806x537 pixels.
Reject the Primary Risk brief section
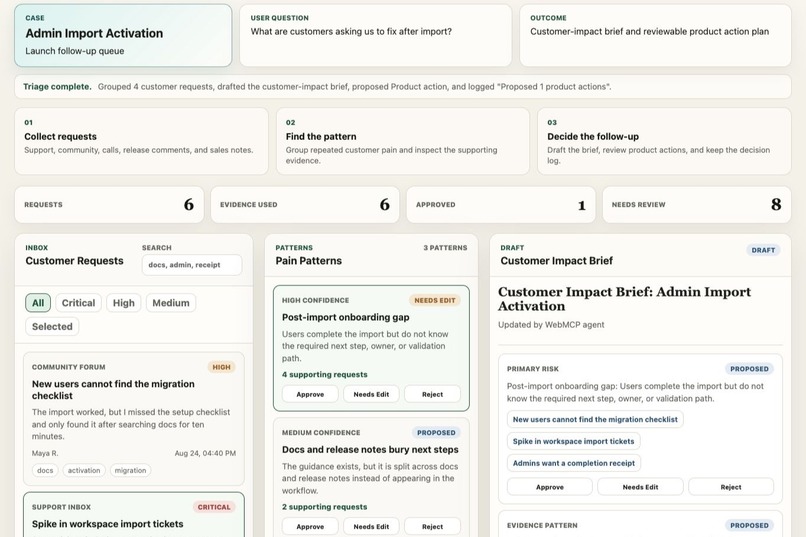click(x=731, y=487)
